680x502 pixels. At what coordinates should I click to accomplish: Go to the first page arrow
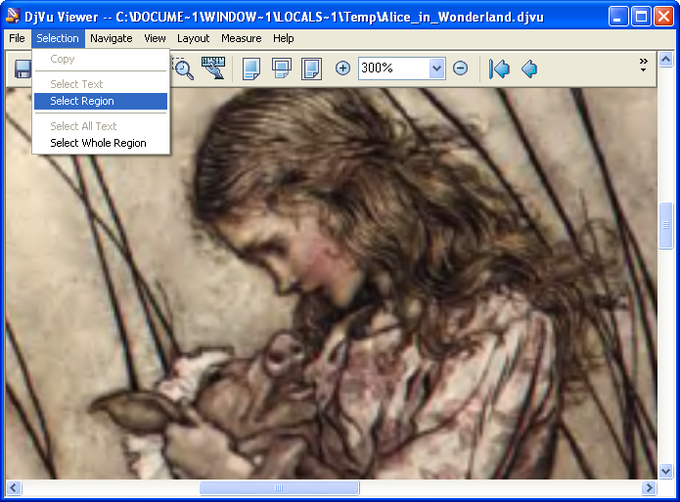[x=499, y=68]
